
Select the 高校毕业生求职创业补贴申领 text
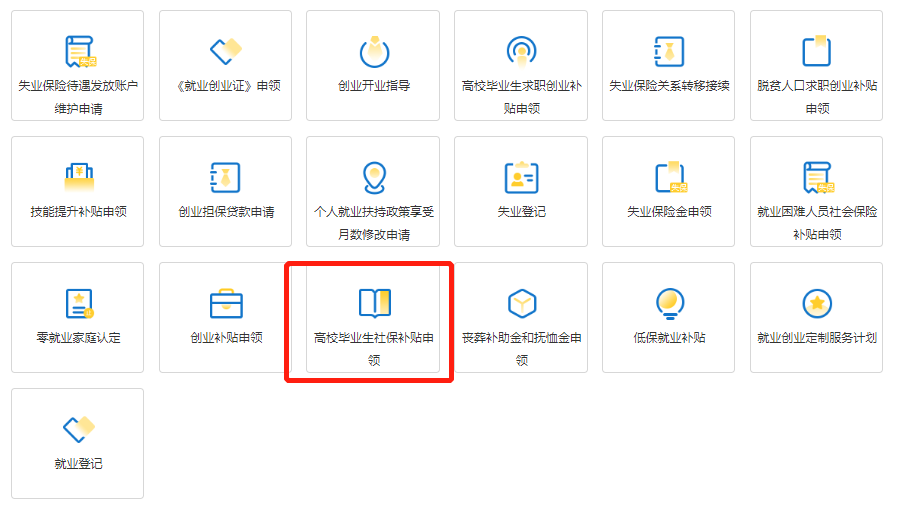[522, 97]
